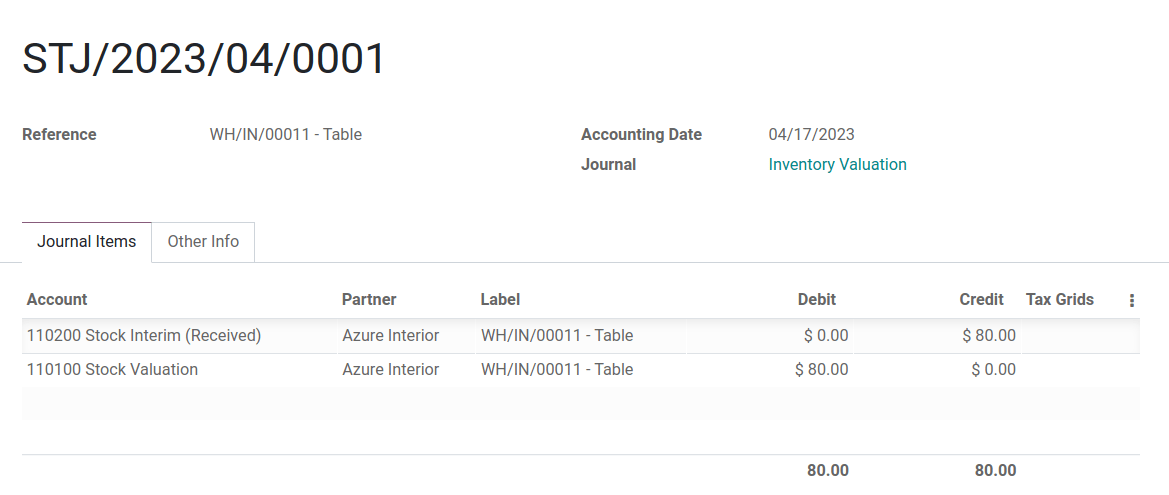
Task: Click Azure Interior partner in Stock Interim row
Action: pos(390,336)
